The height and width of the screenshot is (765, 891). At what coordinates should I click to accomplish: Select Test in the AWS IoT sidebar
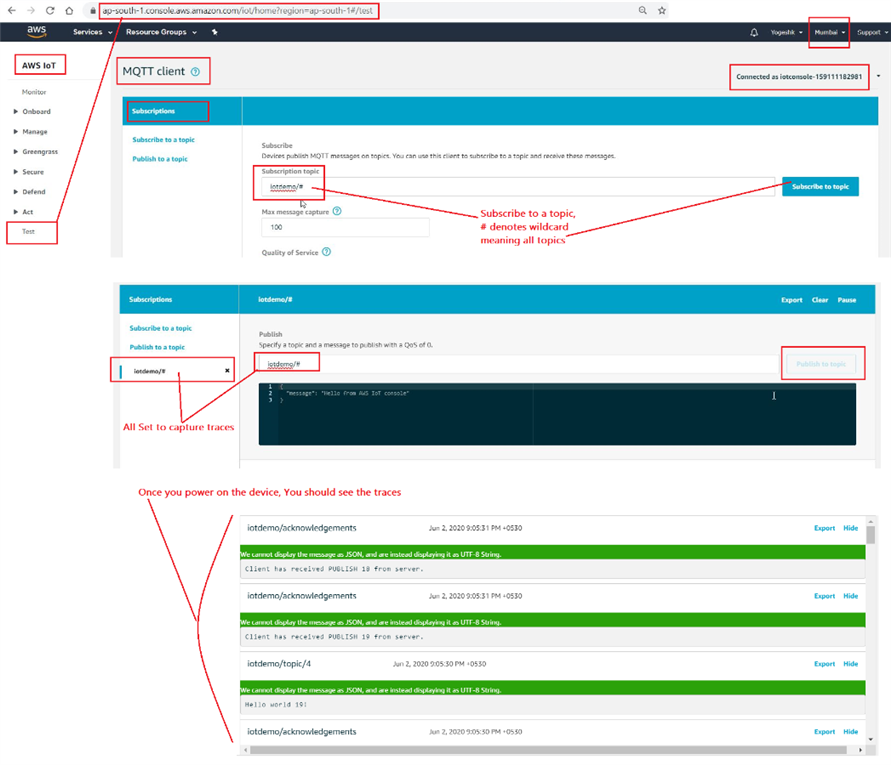(28, 231)
